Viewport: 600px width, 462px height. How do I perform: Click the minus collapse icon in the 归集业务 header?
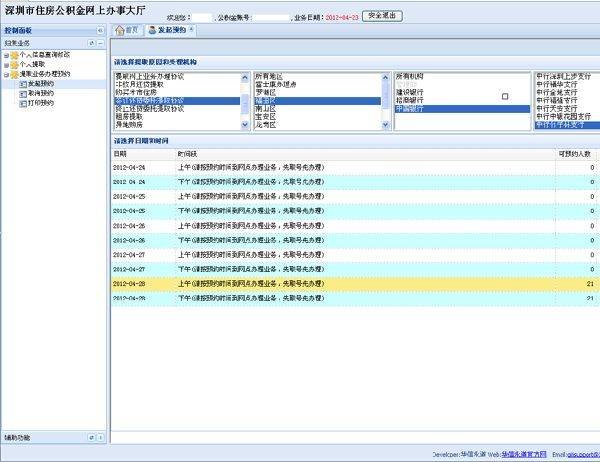point(100,43)
